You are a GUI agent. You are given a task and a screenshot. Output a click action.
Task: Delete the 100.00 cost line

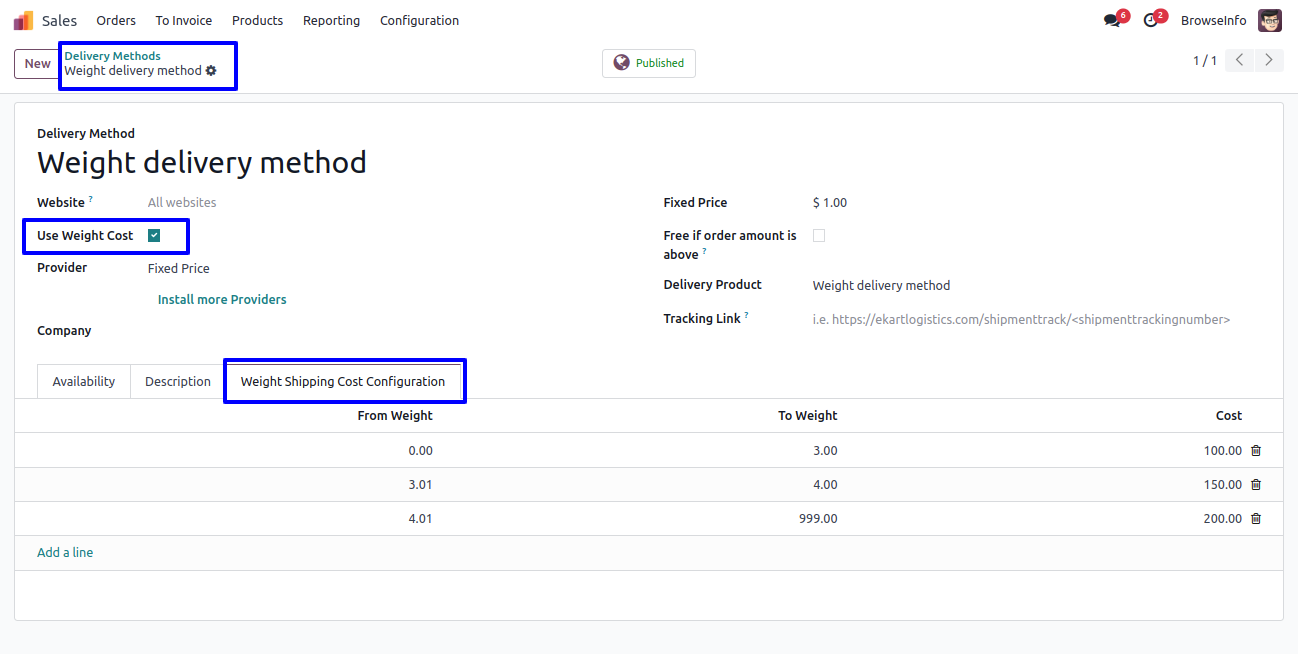click(1256, 451)
